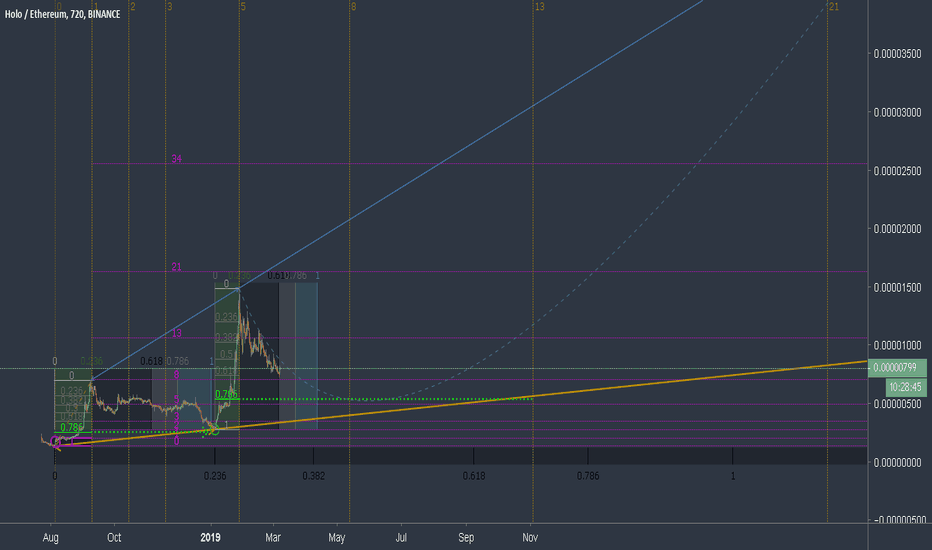The height and width of the screenshot is (550, 932).
Task: Click the bottom scale label 0.382
Action: (313, 476)
